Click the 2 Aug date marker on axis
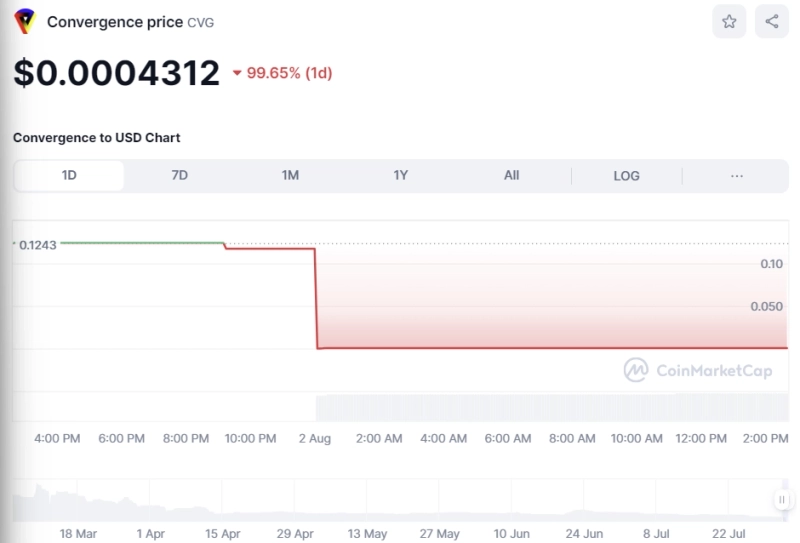Image resolution: width=800 pixels, height=543 pixels. [315, 438]
